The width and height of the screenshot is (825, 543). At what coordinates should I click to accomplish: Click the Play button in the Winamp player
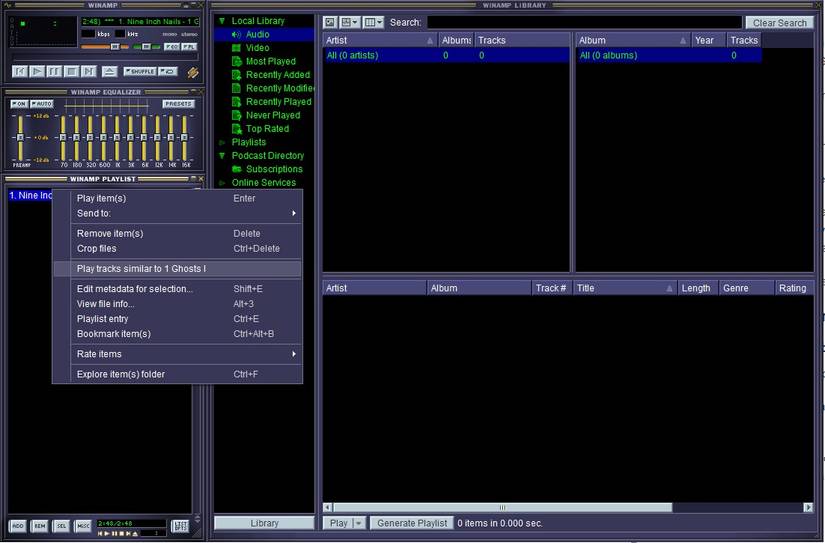[37, 72]
